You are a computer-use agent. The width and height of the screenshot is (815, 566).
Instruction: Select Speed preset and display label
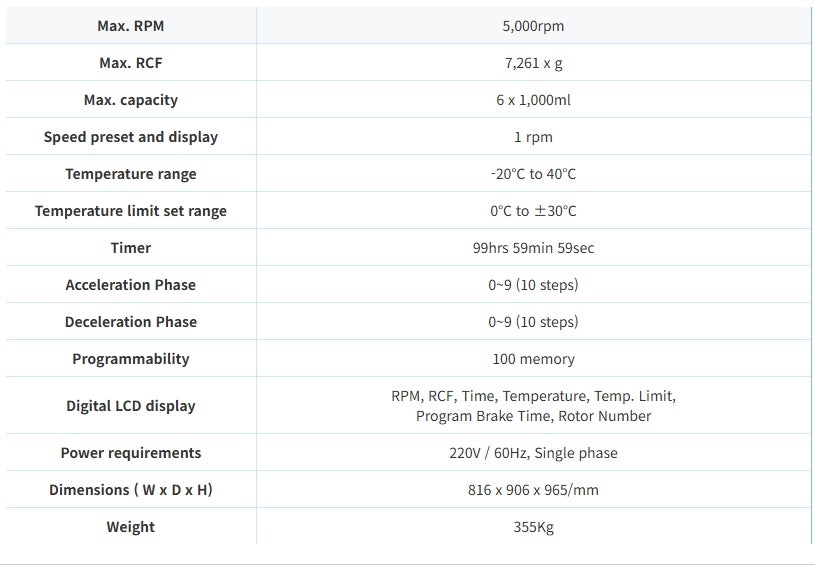pos(131,137)
